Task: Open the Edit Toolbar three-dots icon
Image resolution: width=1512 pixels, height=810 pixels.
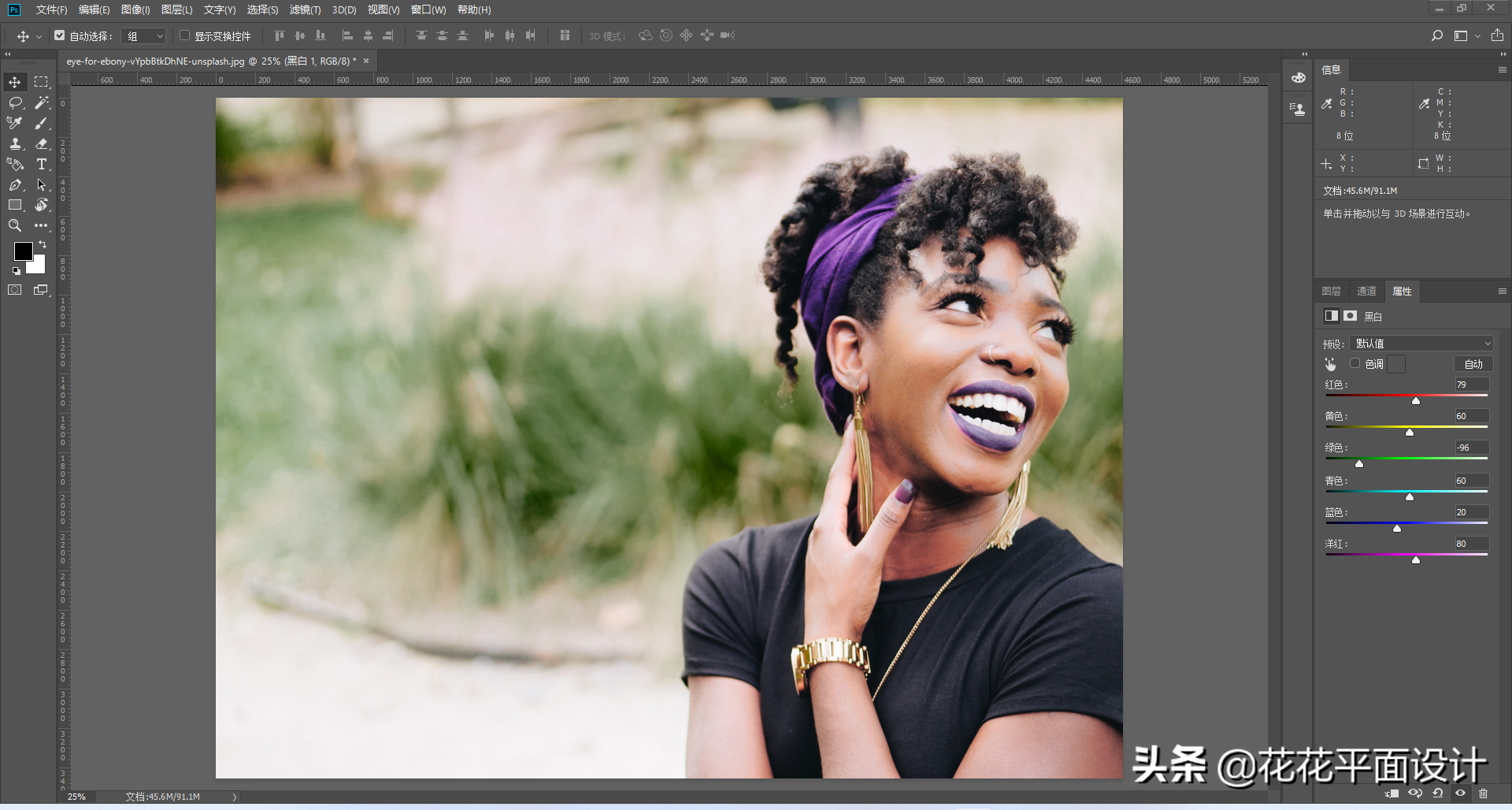Action: (41, 225)
